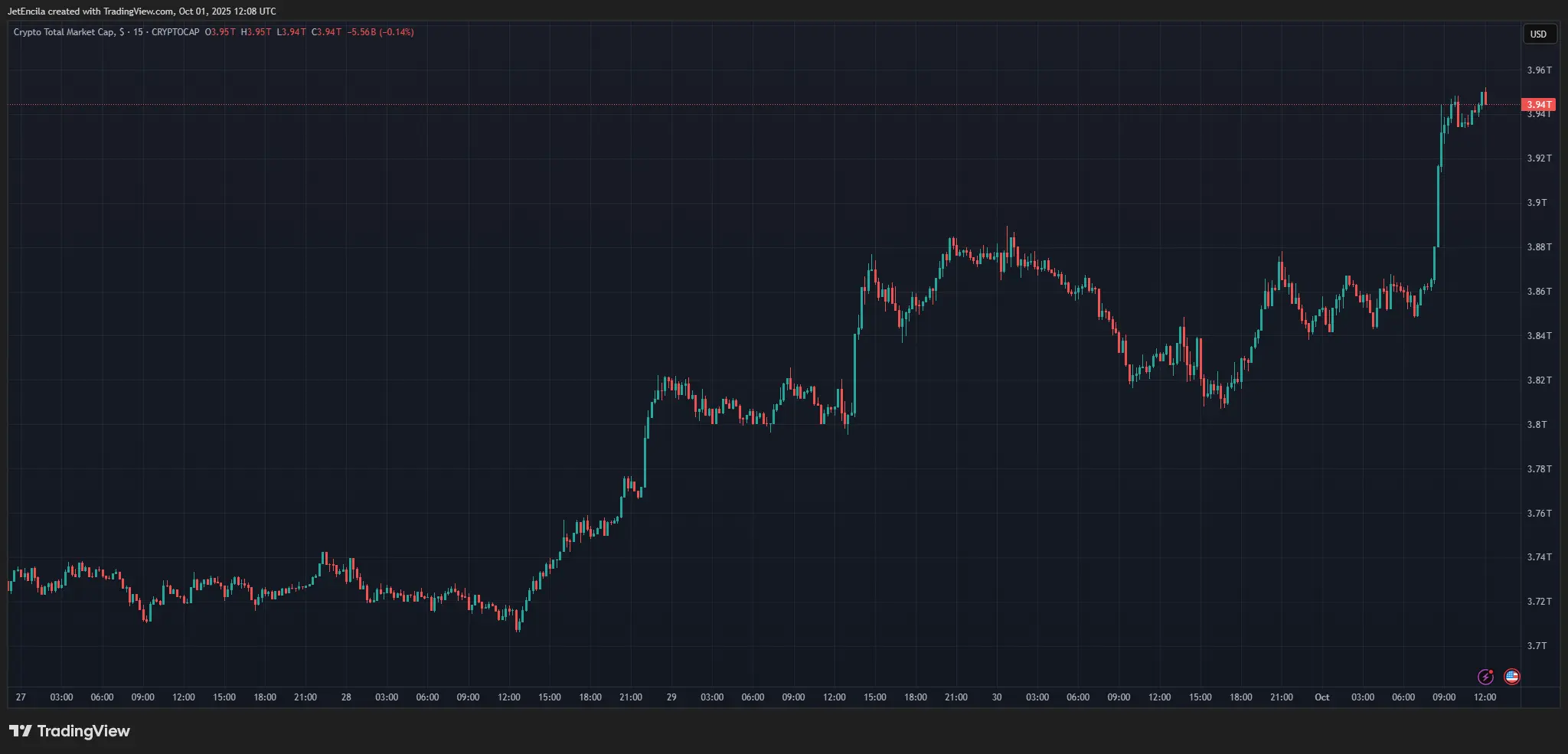1568x754 pixels.
Task: Click the low value L3.94T in legend
Action: pos(291,32)
